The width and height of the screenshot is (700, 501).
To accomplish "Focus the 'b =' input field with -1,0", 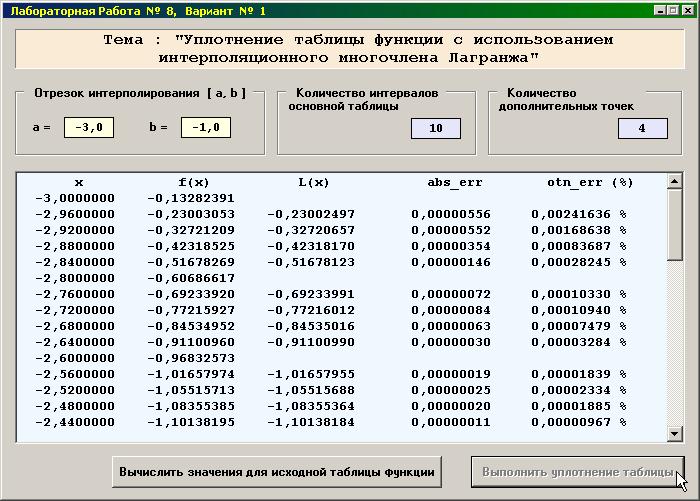I will [206, 128].
